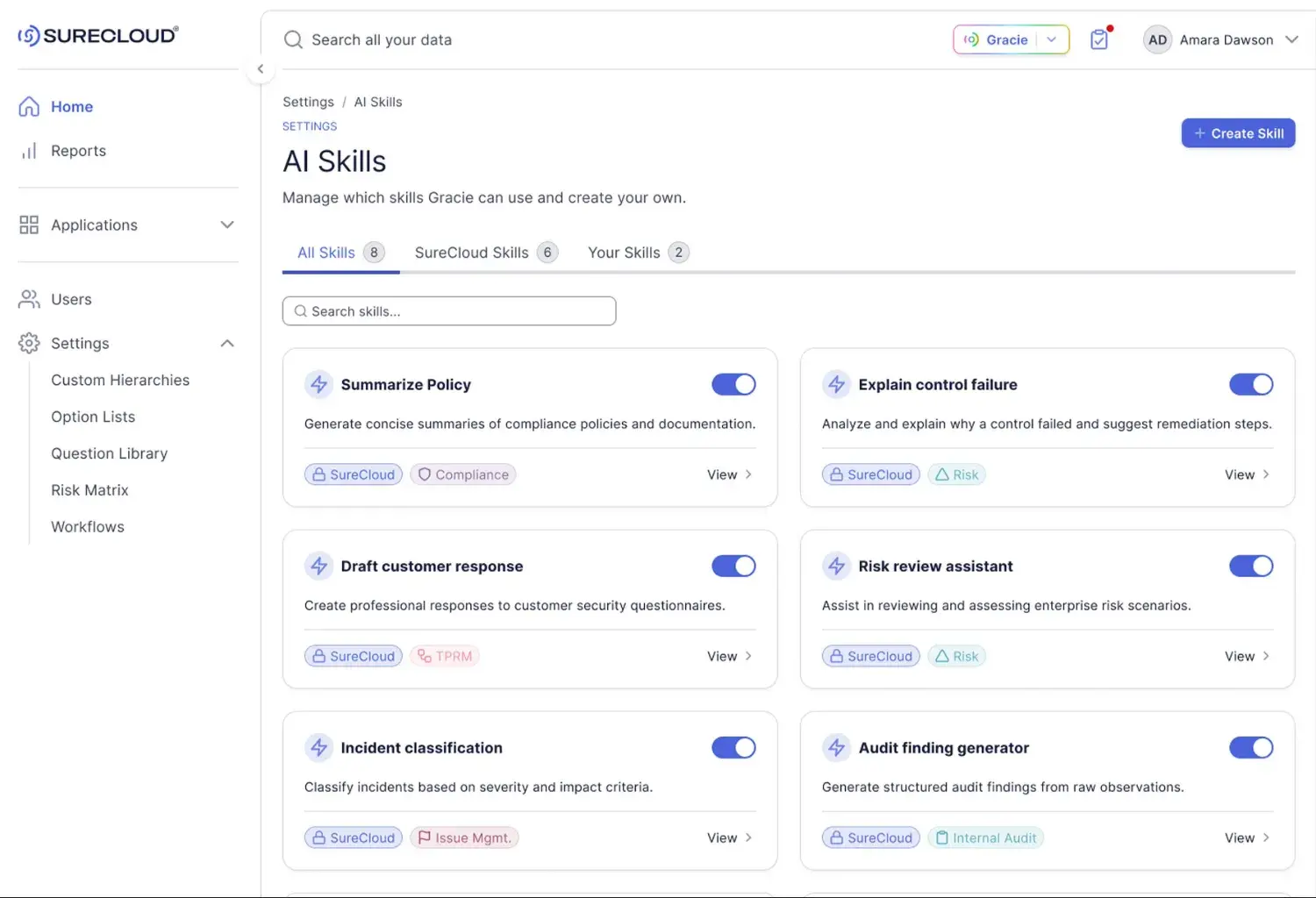Switch to the SureCloud Skills tab
This screenshot has width=1316, height=898.
click(486, 253)
